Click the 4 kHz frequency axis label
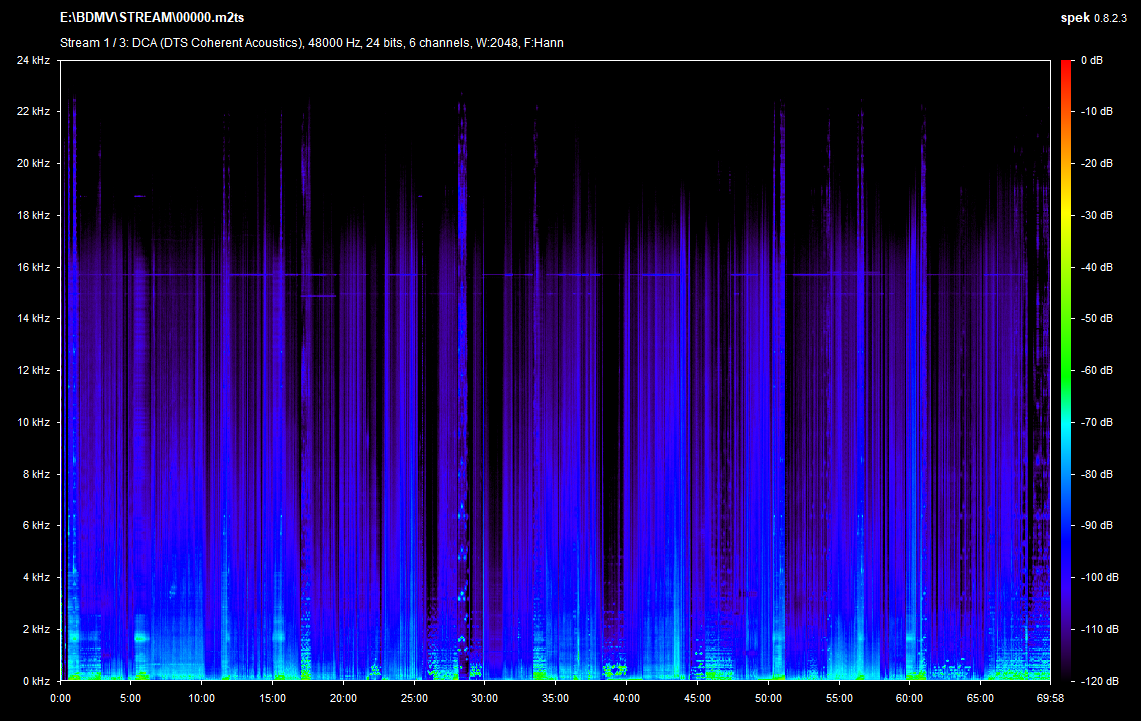The width and height of the screenshot is (1141, 721). [35, 577]
